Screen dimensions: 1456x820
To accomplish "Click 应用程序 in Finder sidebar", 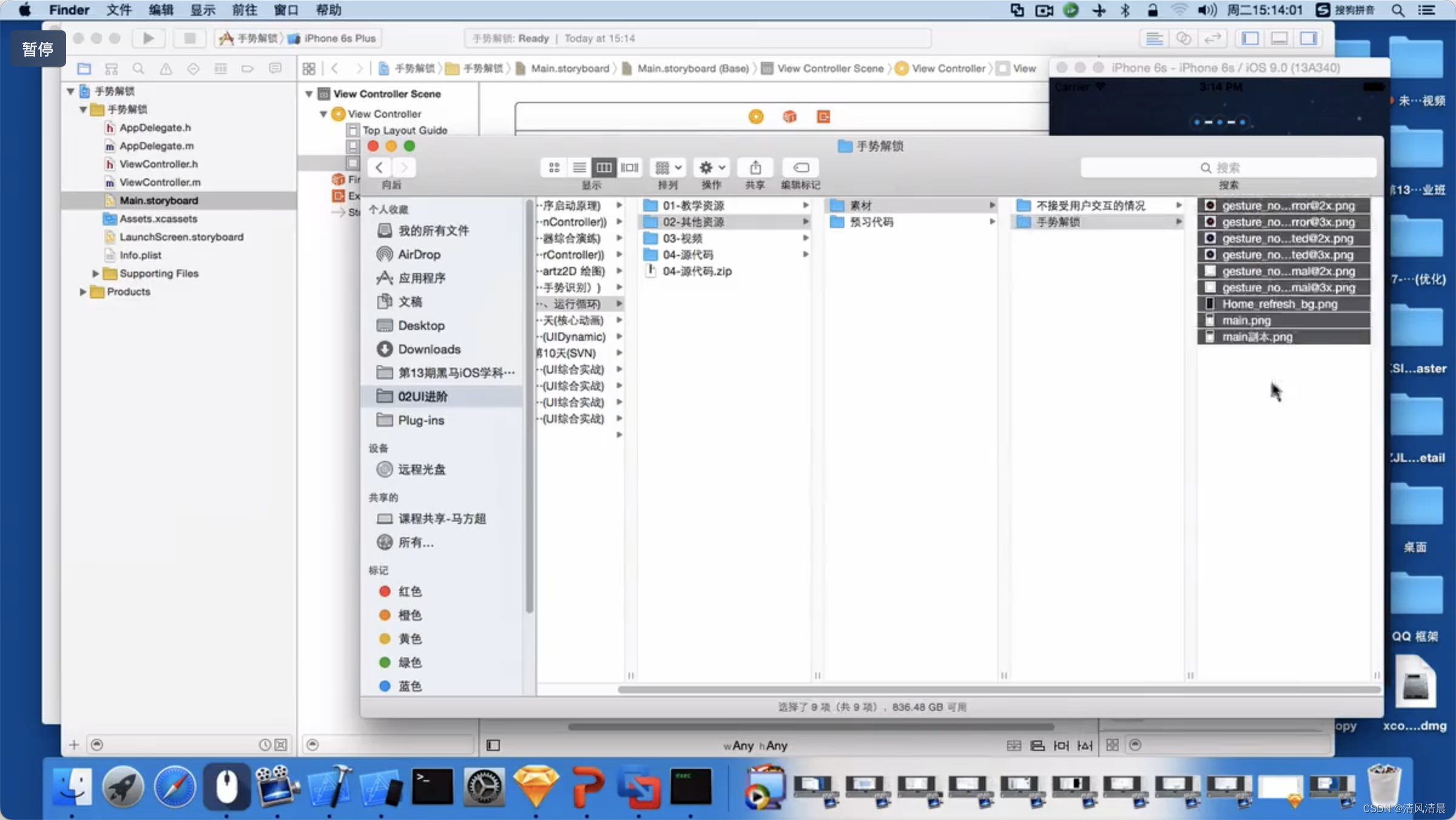I will tap(421, 278).
